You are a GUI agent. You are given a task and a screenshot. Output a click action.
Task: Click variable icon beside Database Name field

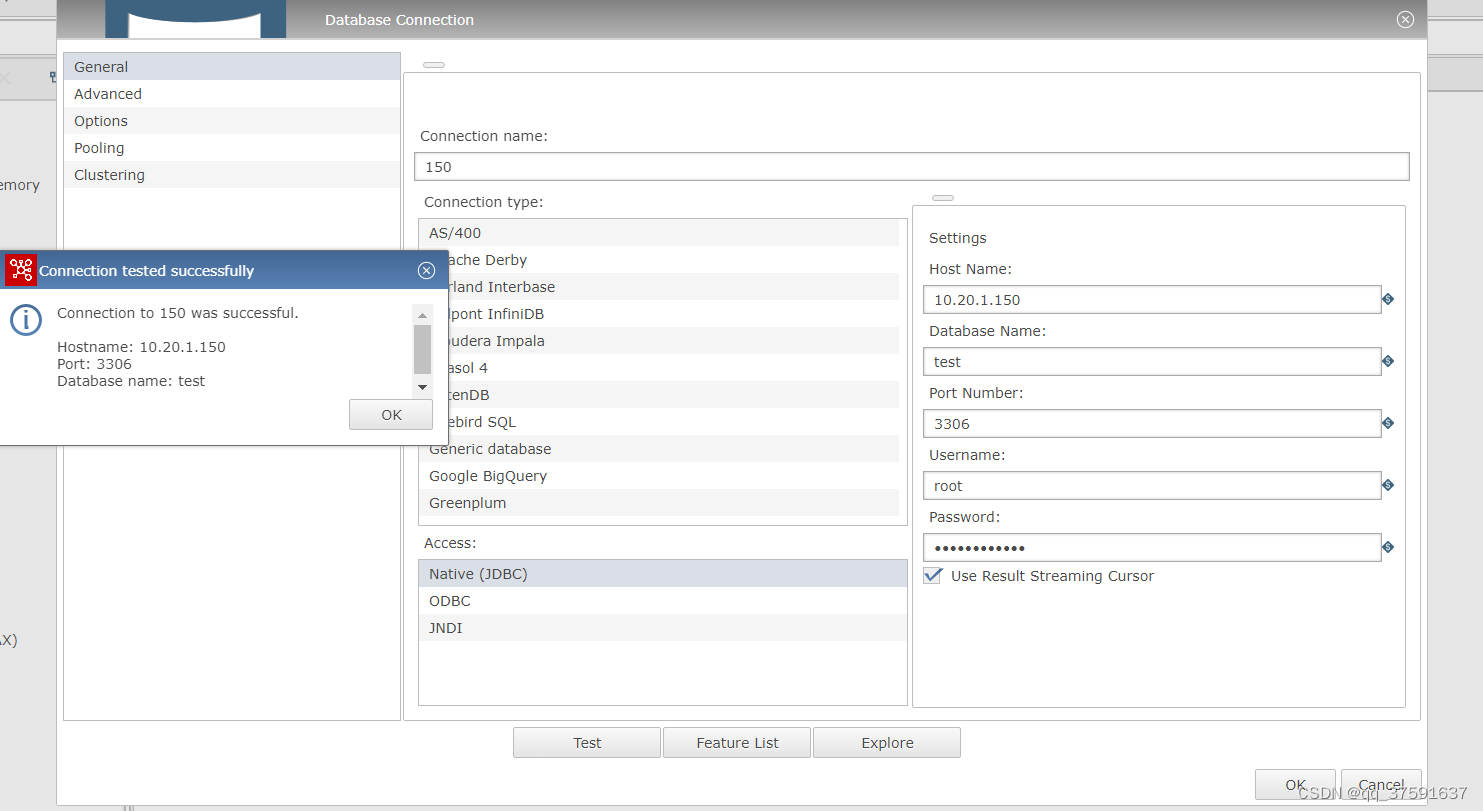click(x=1388, y=361)
